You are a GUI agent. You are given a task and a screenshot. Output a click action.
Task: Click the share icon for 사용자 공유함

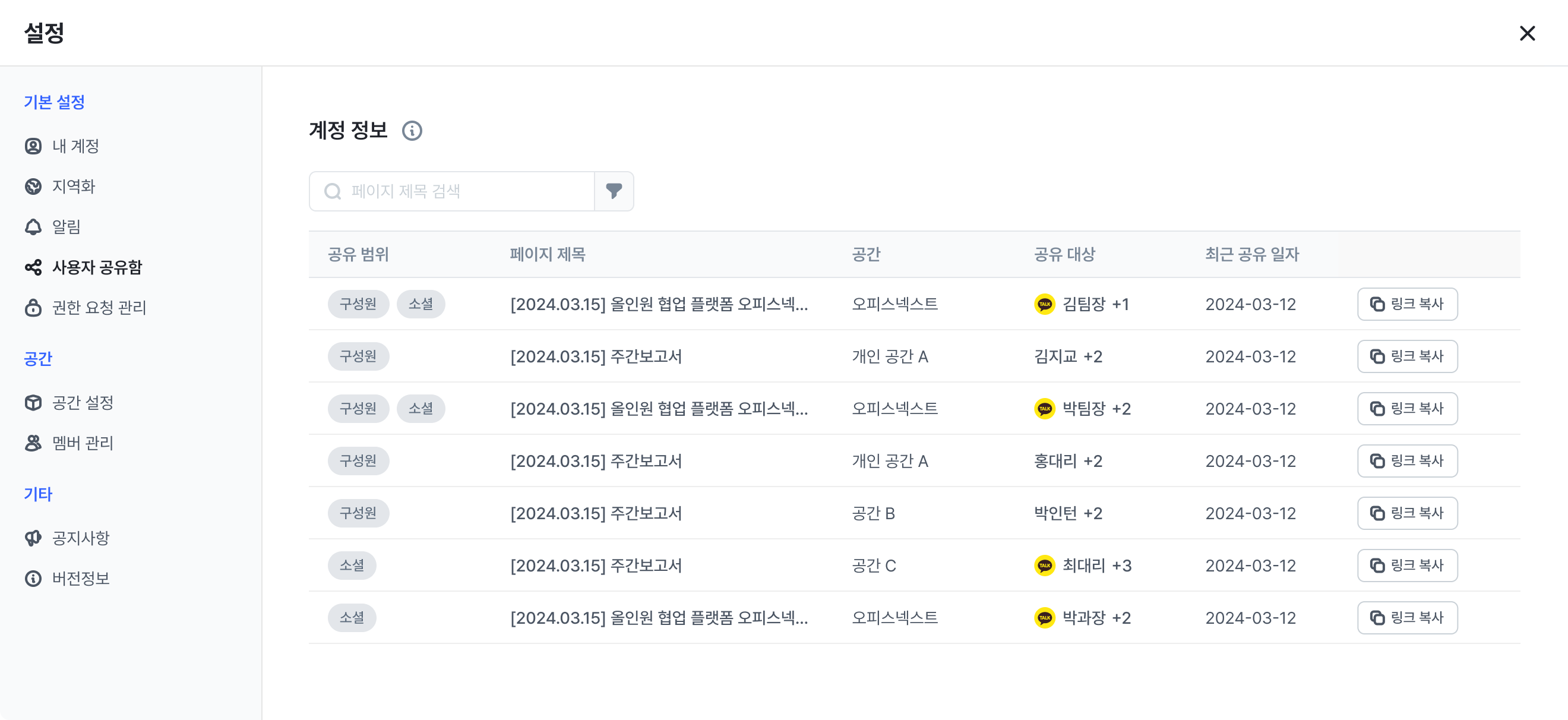coord(33,267)
